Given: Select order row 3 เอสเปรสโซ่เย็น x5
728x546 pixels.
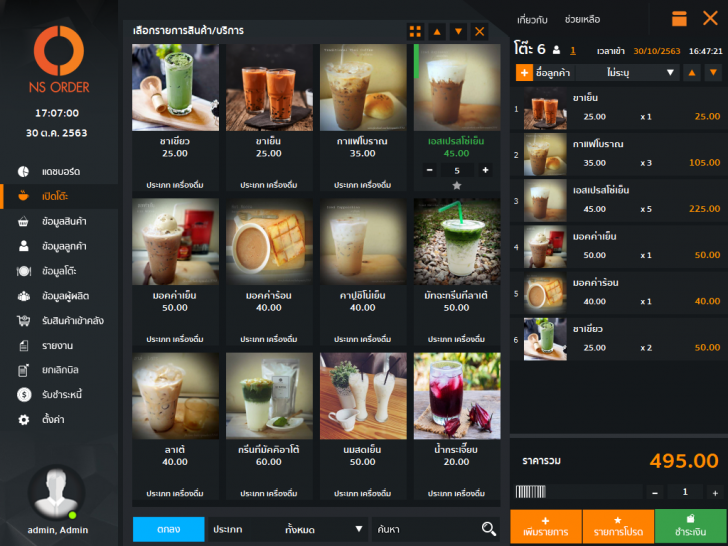Looking at the screenshot, I should click(618, 201).
